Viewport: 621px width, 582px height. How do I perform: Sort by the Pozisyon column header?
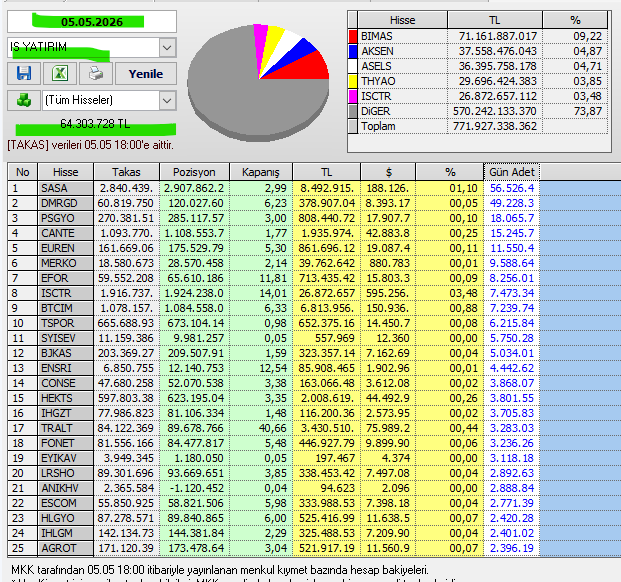point(194,172)
